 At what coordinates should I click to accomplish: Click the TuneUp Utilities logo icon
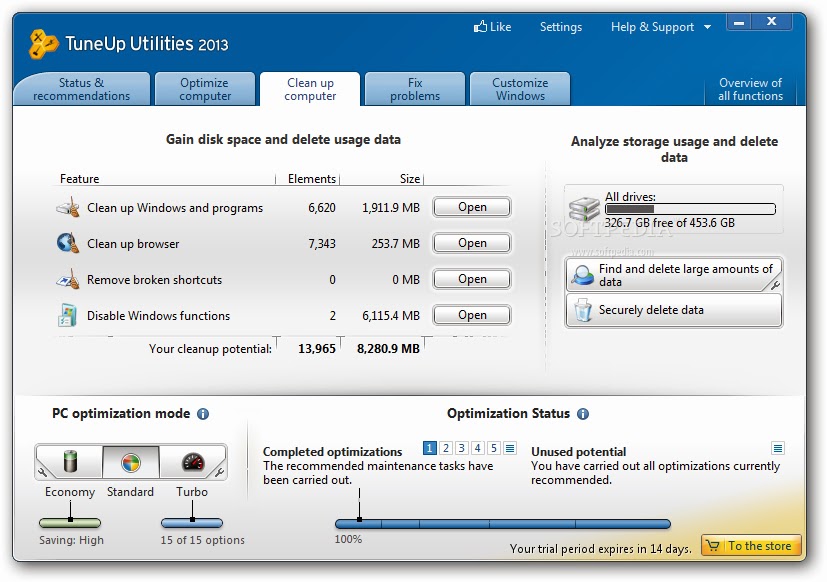(43, 44)
